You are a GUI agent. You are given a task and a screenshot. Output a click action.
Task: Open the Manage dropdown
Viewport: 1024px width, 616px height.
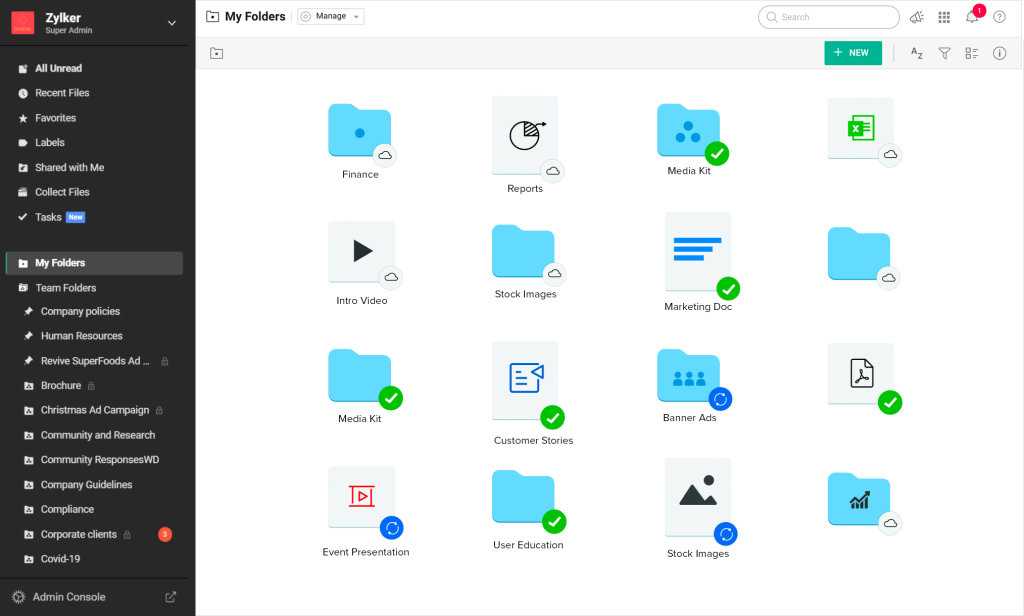tap(331, 17)
